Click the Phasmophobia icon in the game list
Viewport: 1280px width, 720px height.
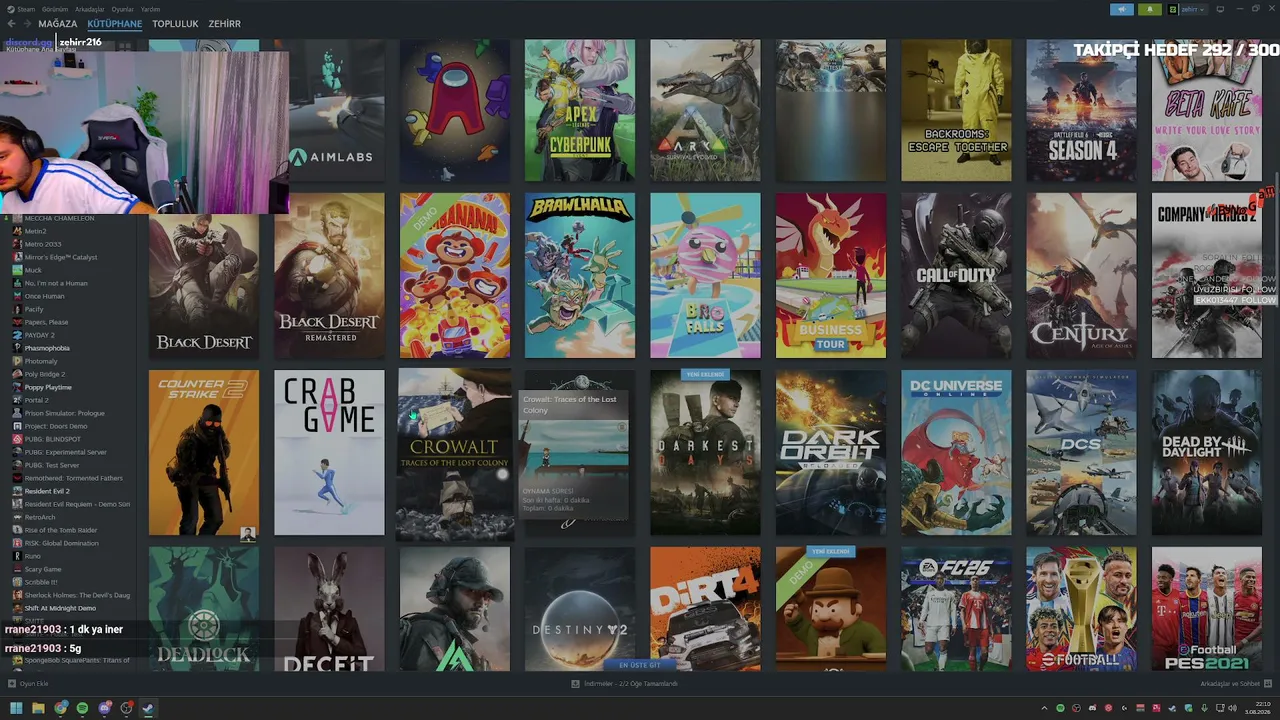pyautogui.click(x=17, y=348)
